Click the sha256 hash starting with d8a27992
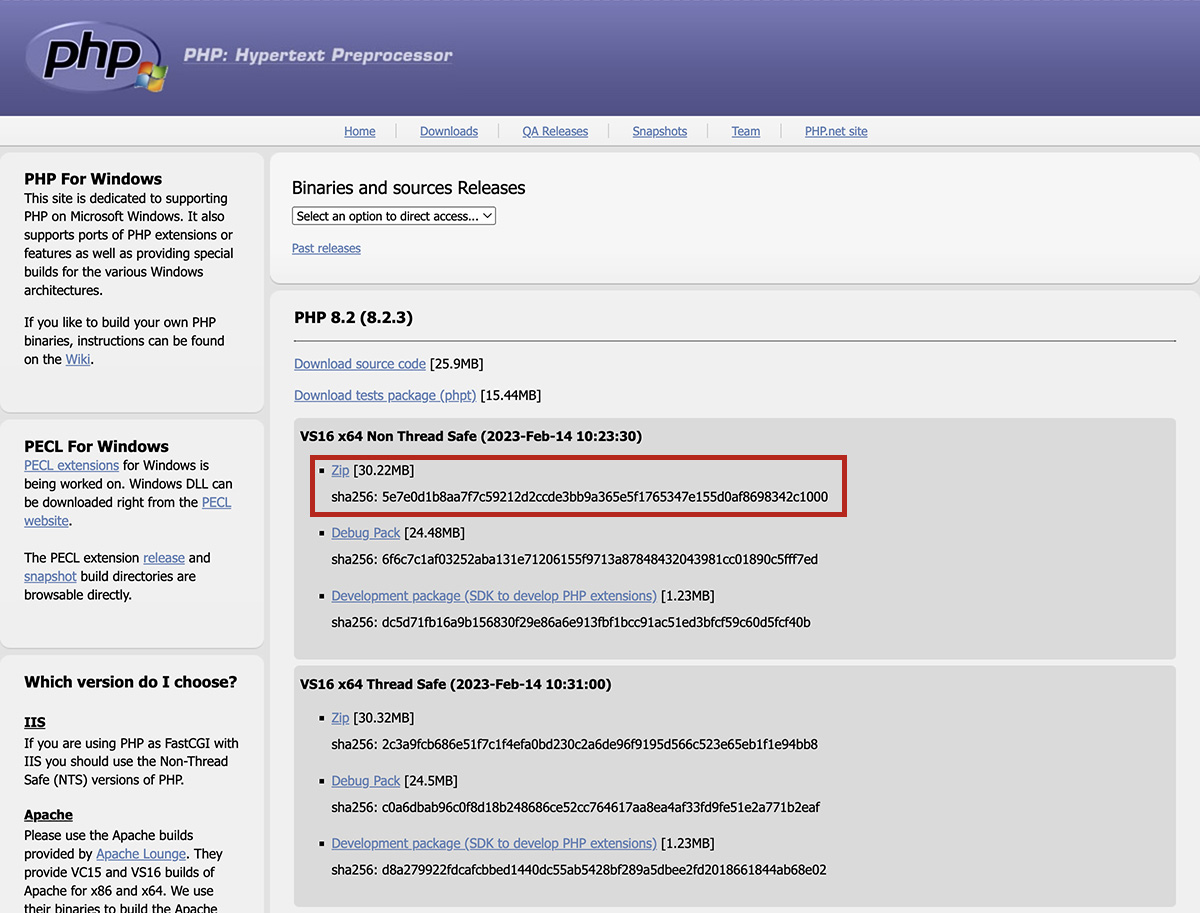1200x913 pixels. coord(604,870)
